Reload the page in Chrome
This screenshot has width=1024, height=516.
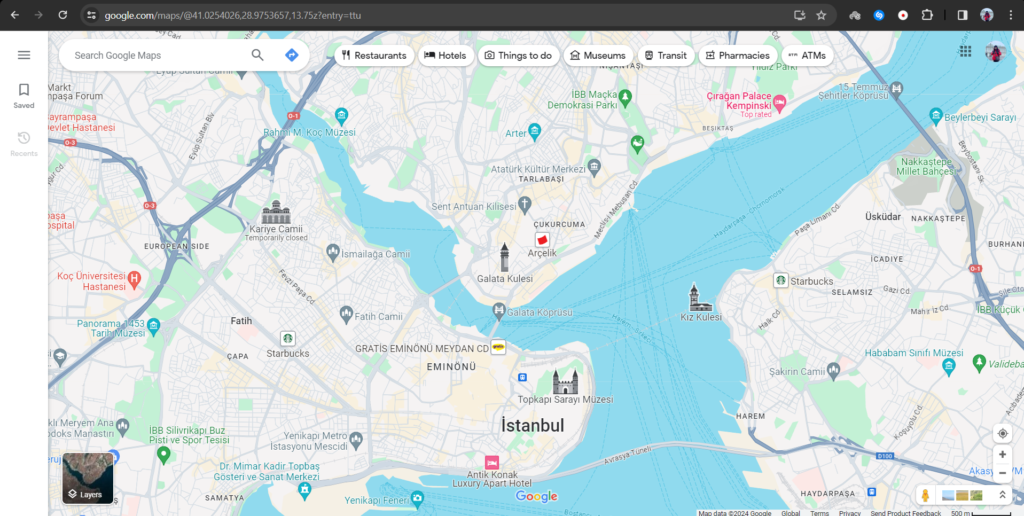63,15
